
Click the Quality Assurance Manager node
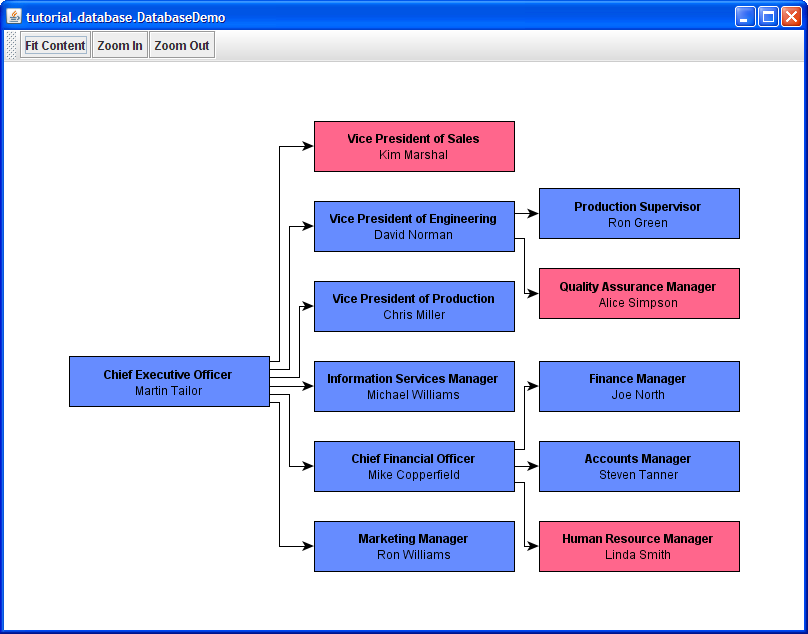pos(639,294)
